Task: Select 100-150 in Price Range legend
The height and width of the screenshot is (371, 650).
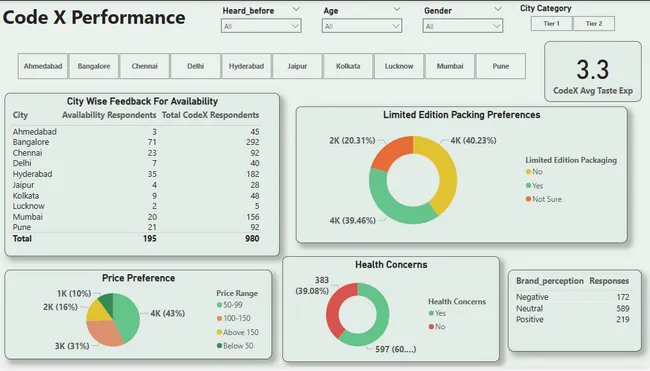Action: 234,318
